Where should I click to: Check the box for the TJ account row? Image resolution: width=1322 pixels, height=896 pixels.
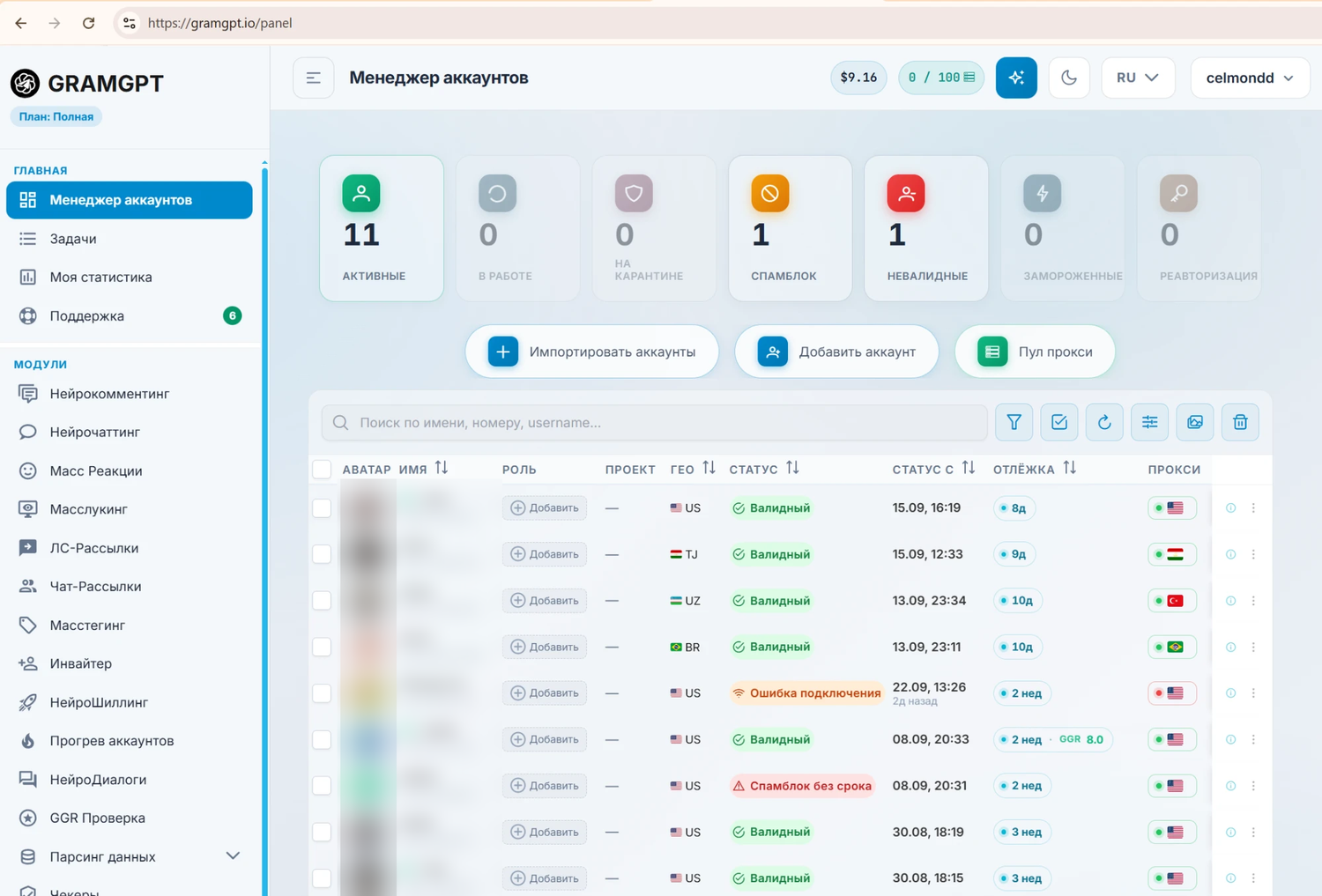322,554
